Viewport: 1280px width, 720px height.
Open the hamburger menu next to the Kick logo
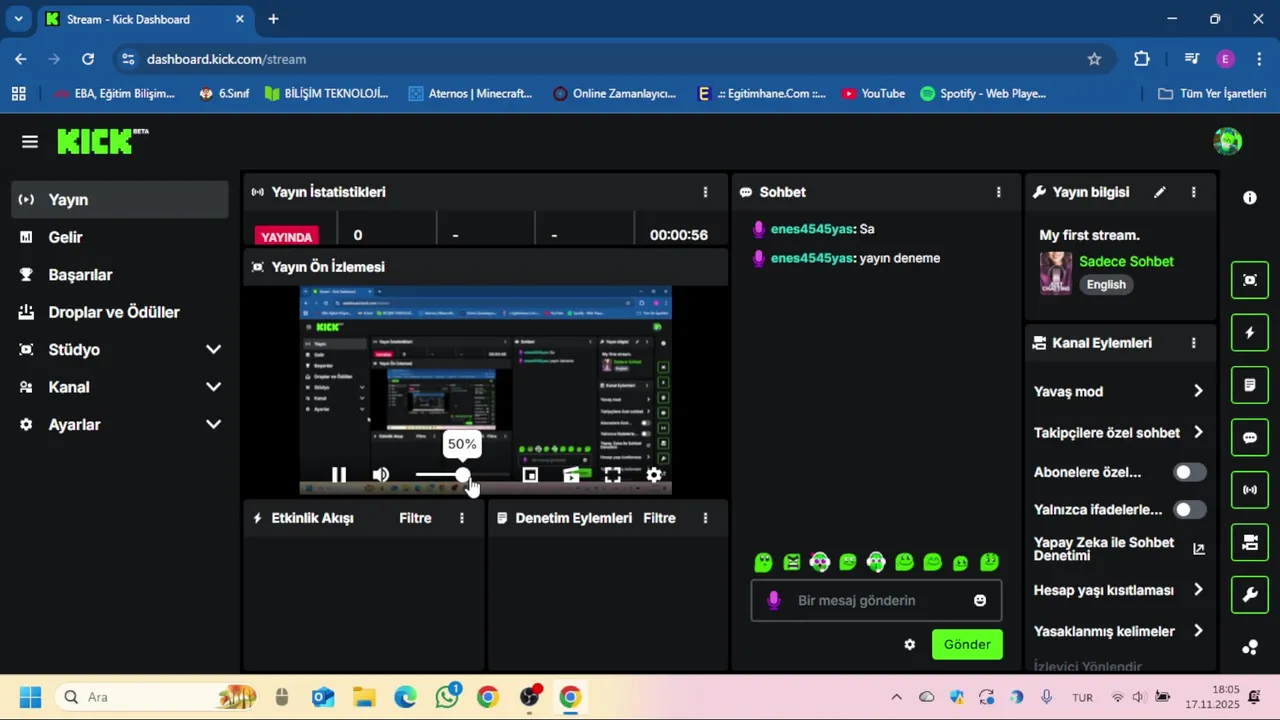[30, 142]
